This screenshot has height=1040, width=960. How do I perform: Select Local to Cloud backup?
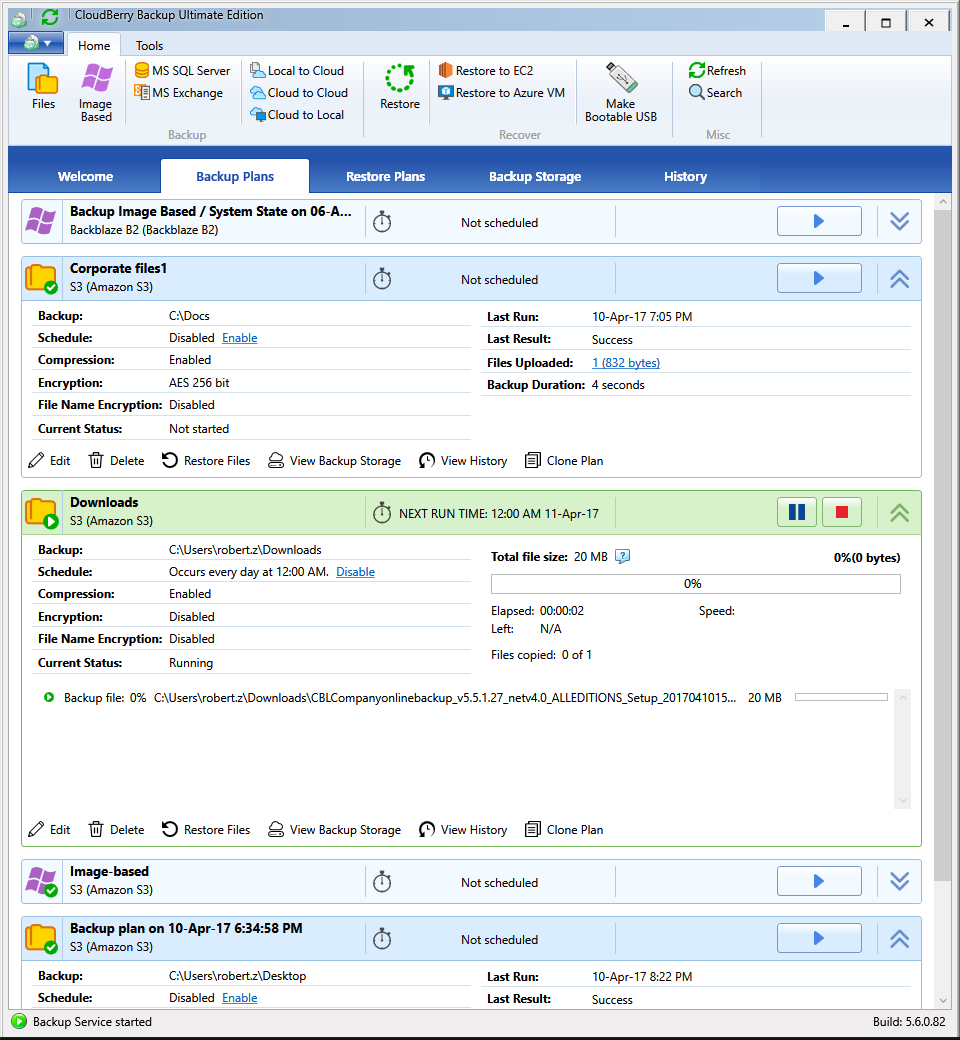297,70
